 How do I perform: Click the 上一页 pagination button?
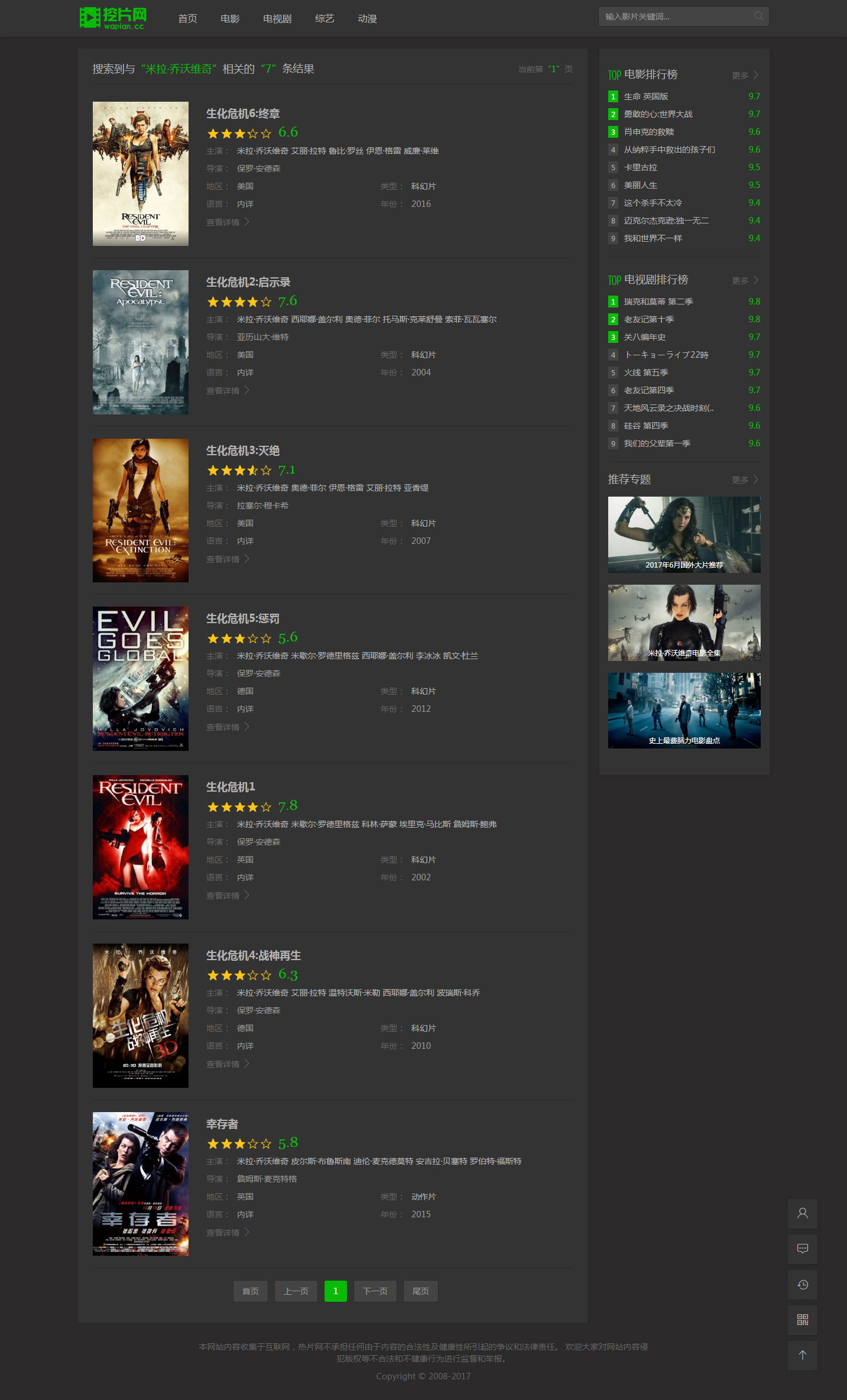[x=296, y=1291]
